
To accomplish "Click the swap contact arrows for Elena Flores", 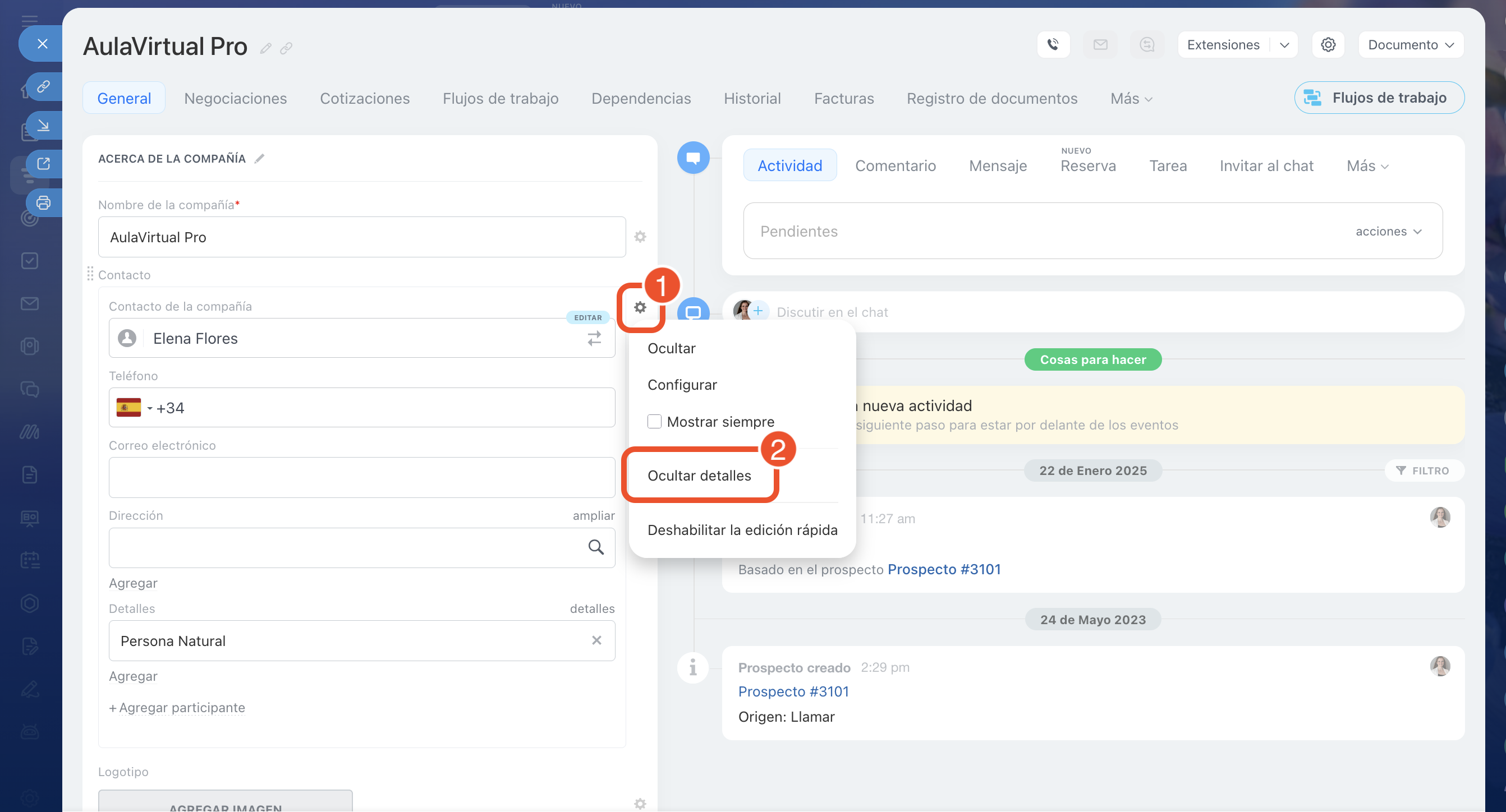I will point(594,338).
